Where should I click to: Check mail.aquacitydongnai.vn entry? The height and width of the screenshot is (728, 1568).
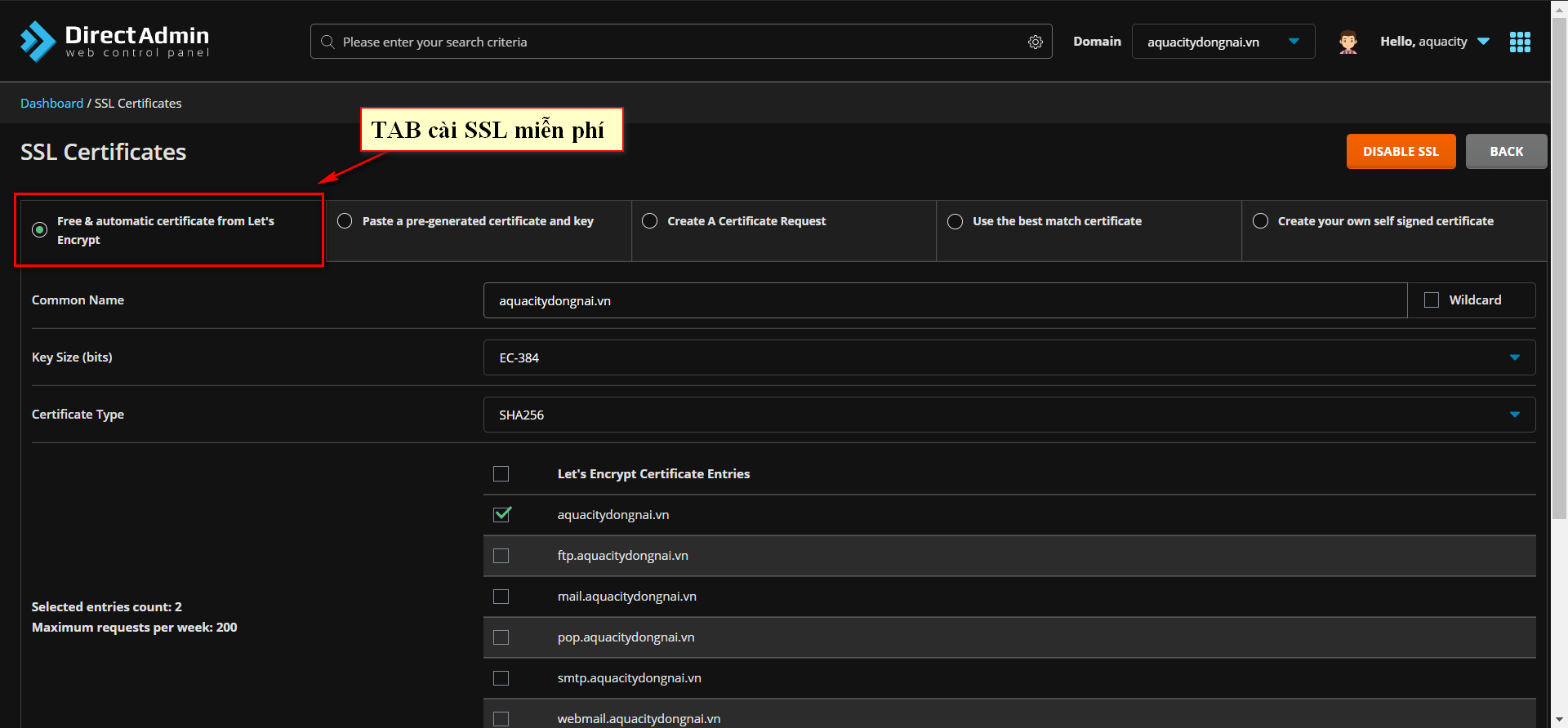tap(501, 597)
